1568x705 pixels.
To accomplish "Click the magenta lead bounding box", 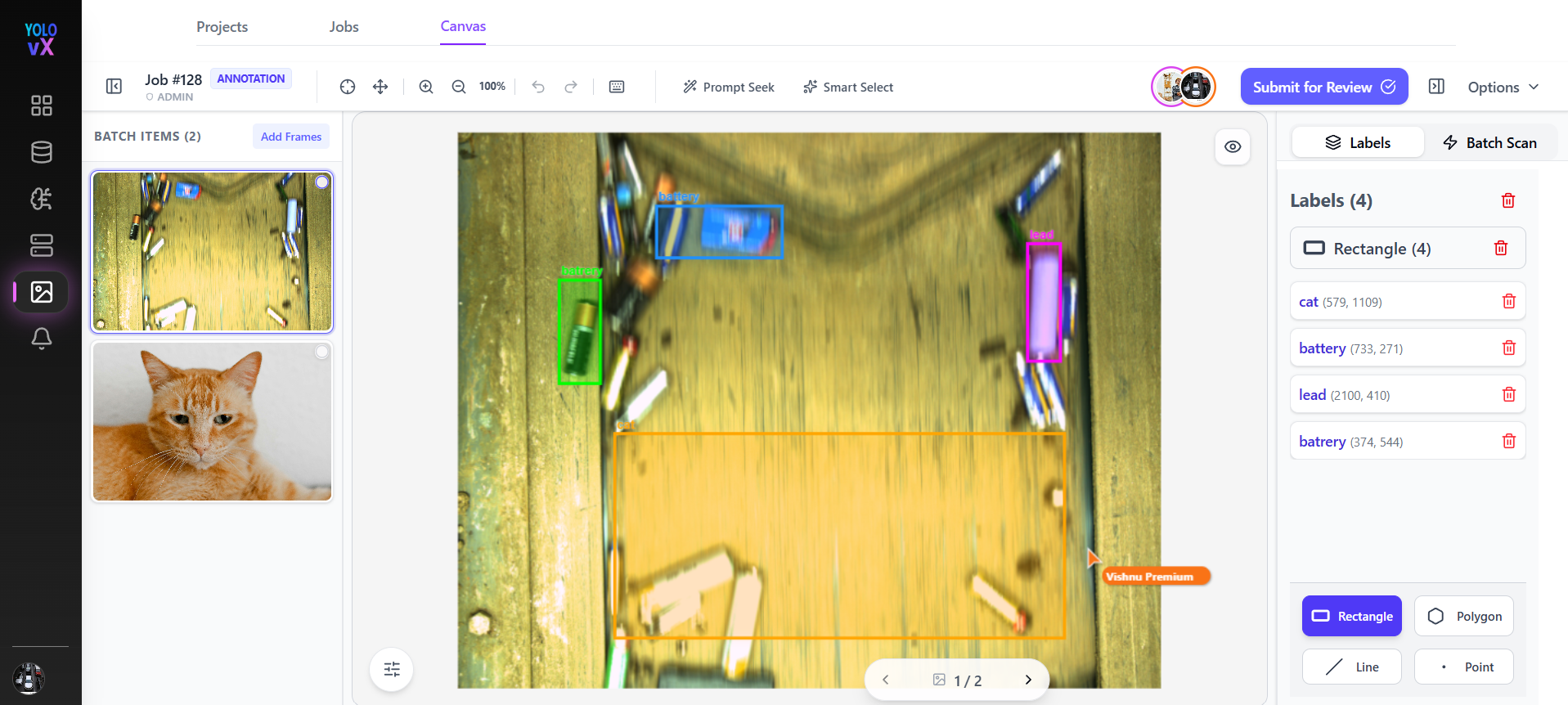I will click(1044, 302).
